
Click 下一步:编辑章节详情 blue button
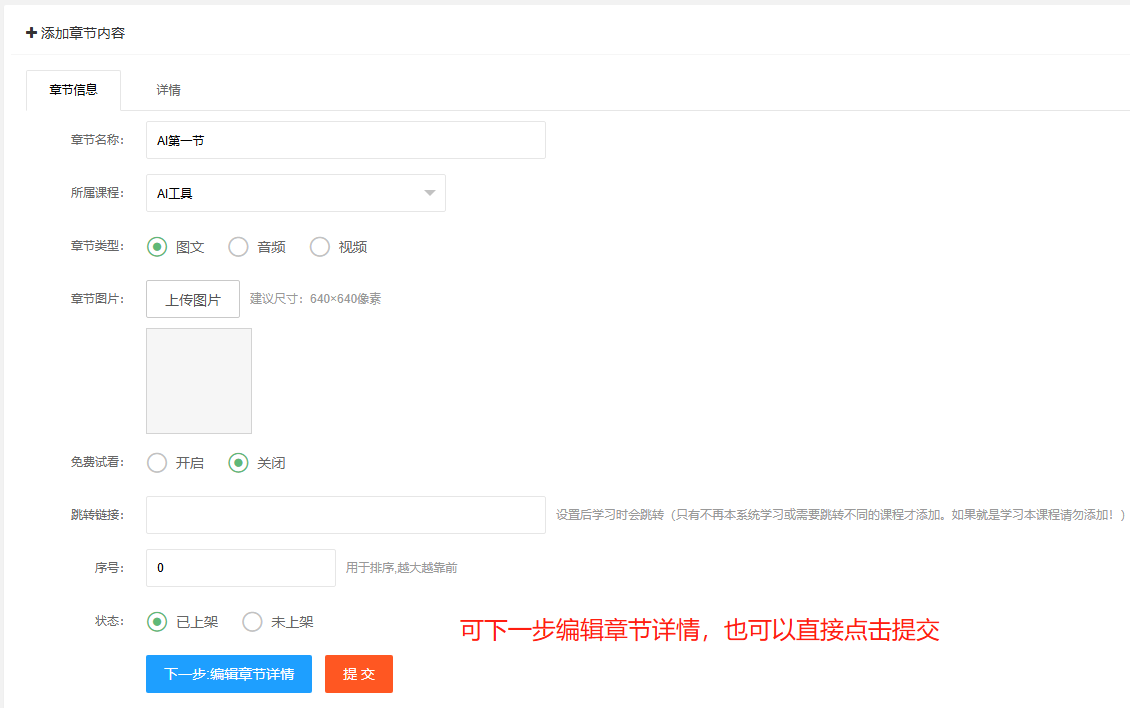229,674
